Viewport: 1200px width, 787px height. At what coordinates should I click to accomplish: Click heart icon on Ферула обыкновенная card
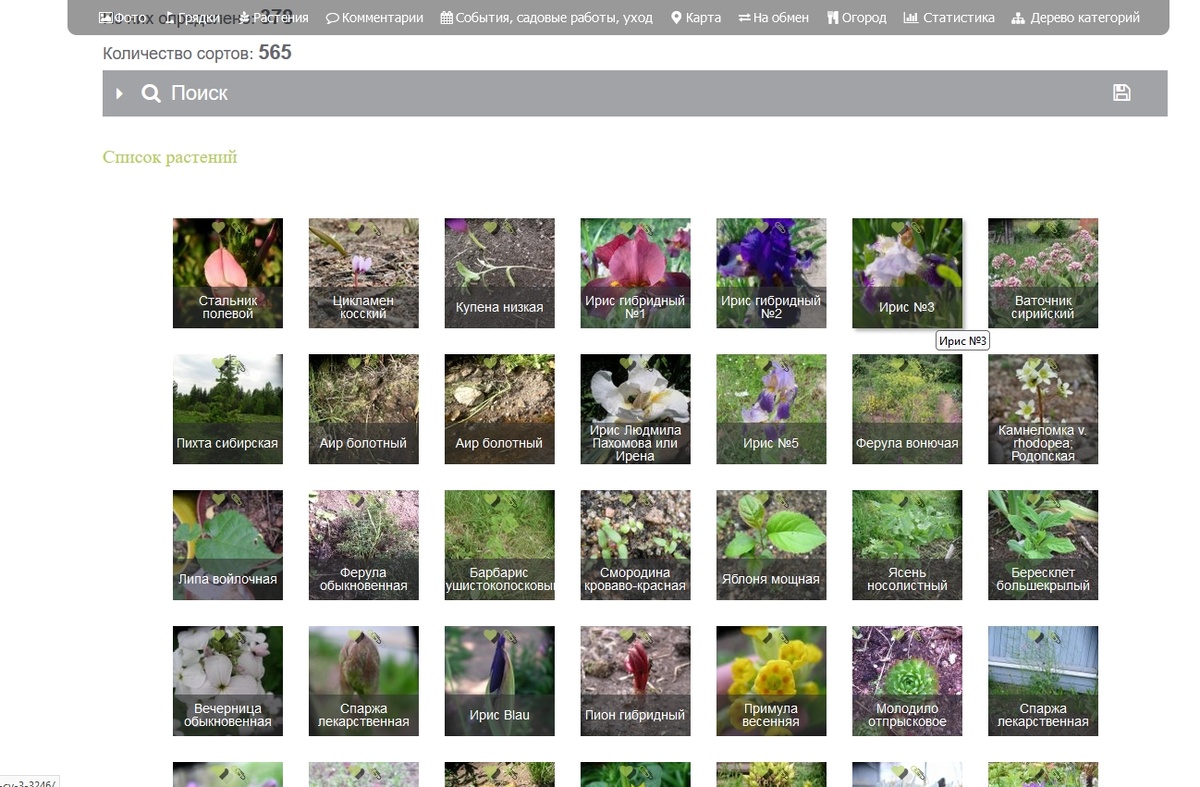[354, 499]
